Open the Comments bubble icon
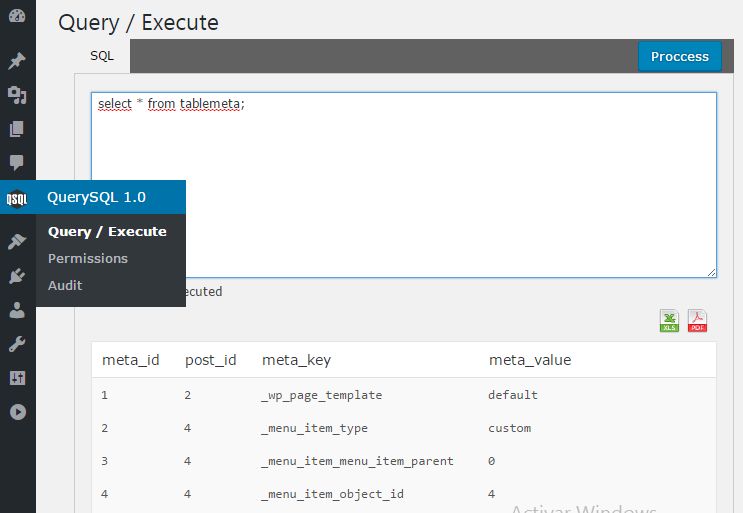The image size is (743, 513). (17, 162)
